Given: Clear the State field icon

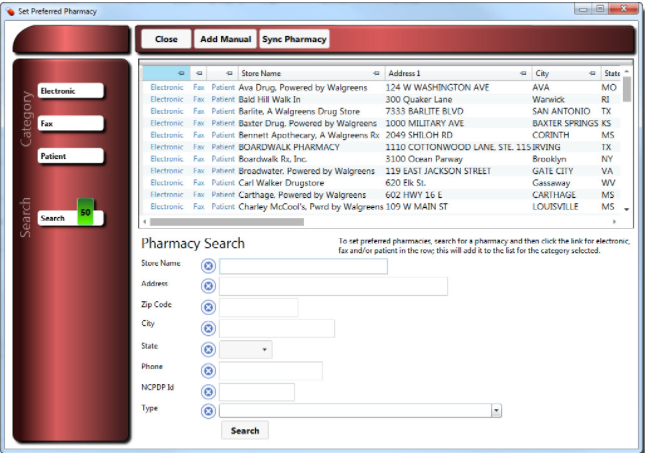Looking at the screenshot, I should (x=209, y=350).
